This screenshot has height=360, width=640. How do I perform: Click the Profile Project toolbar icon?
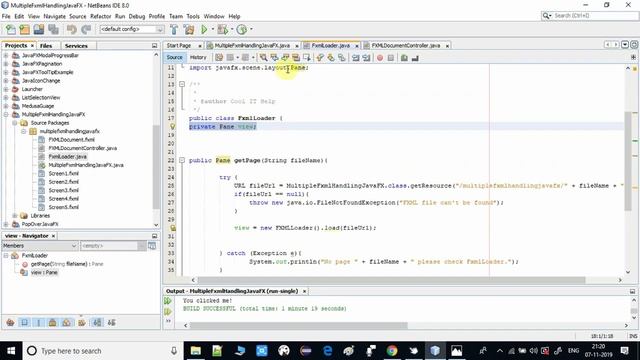click(x=242, y=29)
